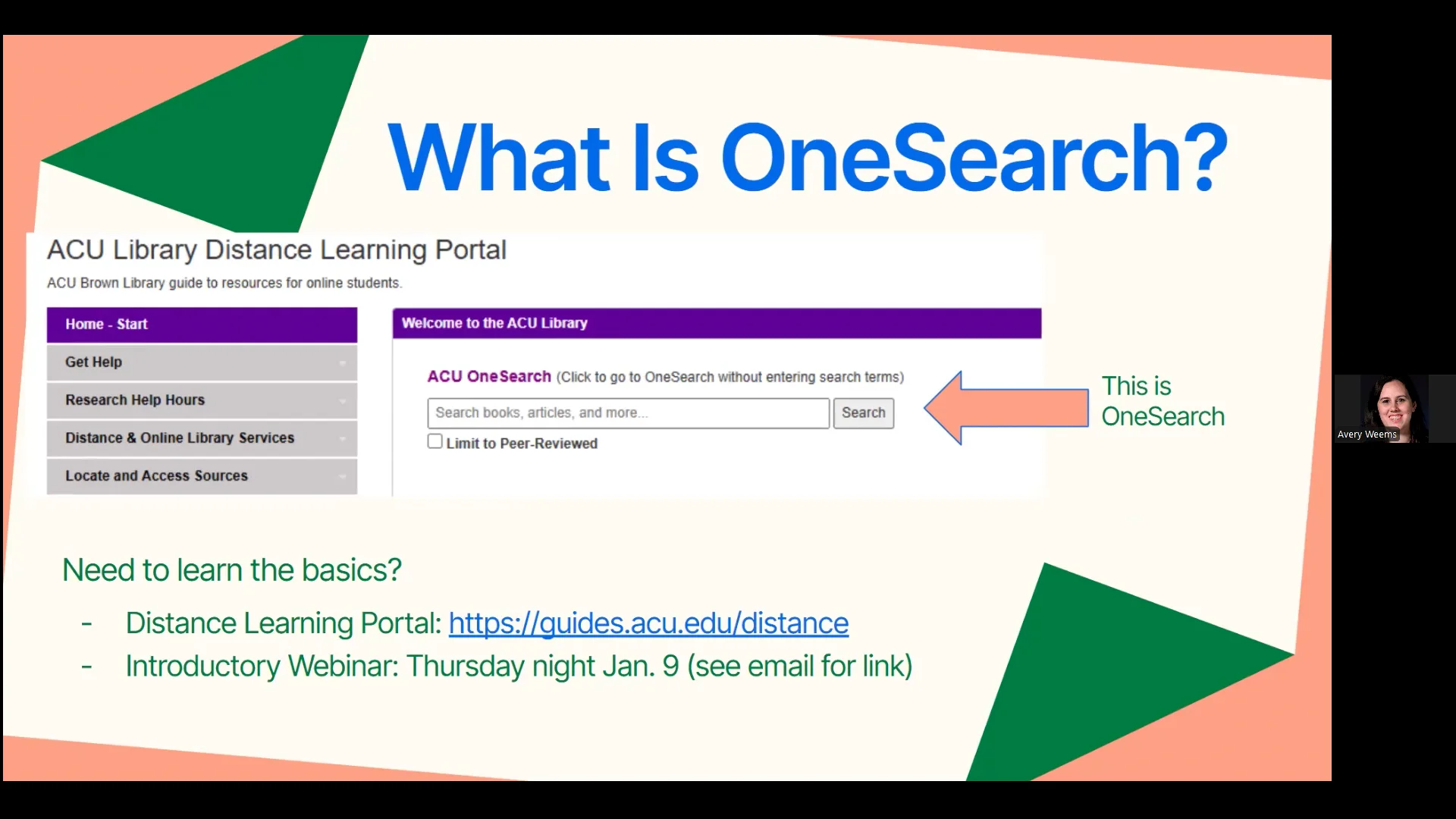This screenshot has height=819, width=1456.
Task: Click the Avery Weems participant video thumbnail
Action: point(1394,408)
